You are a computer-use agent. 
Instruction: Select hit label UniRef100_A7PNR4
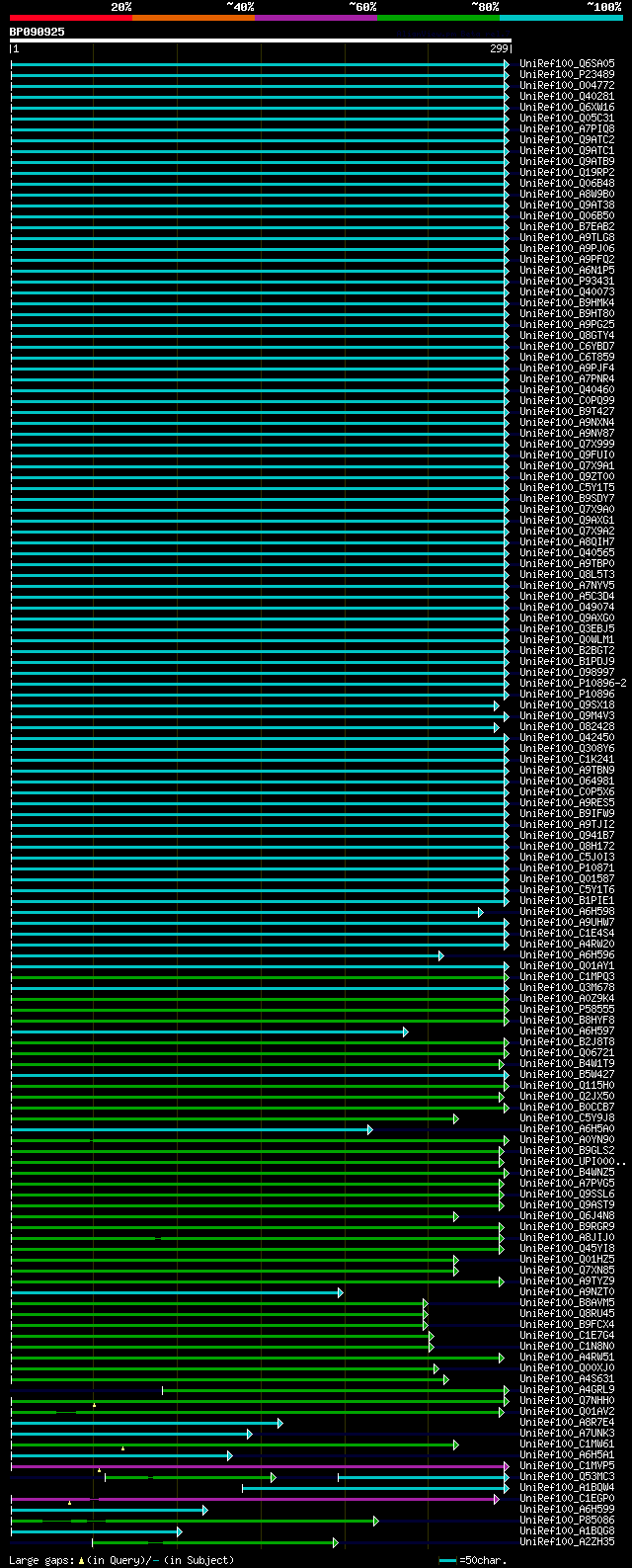567,378
